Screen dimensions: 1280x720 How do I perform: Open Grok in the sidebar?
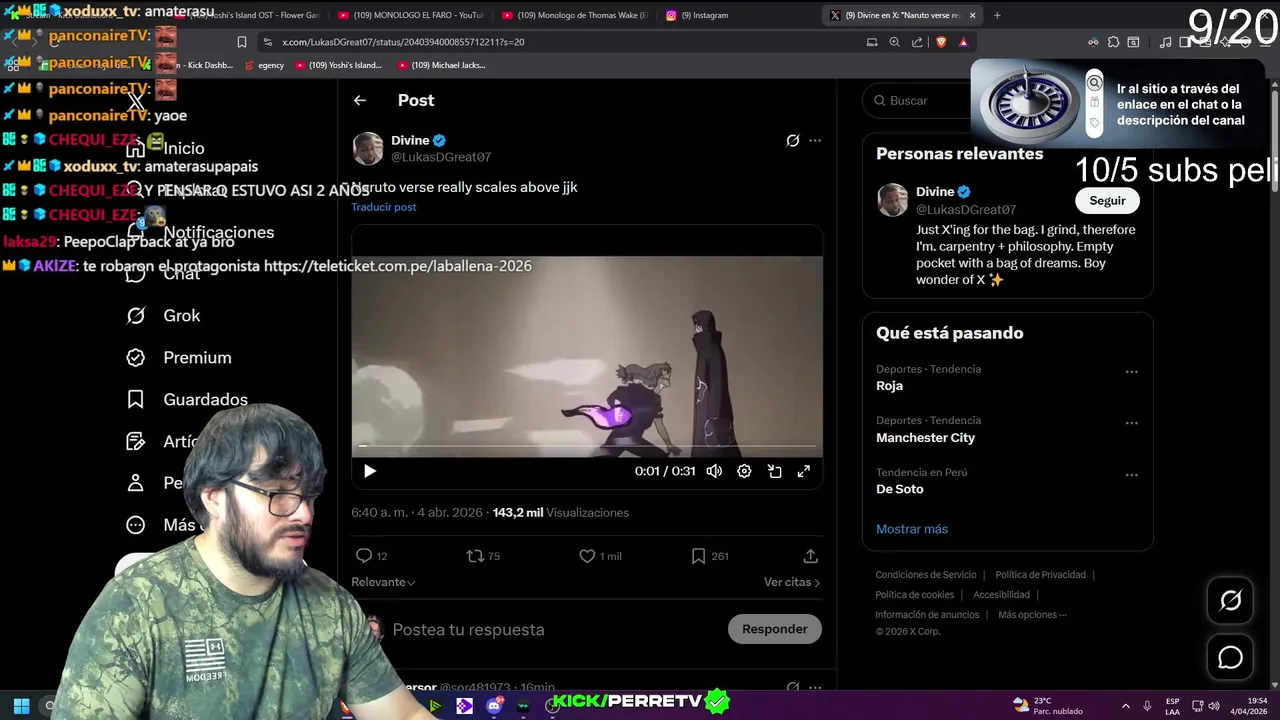click(164, 315)
